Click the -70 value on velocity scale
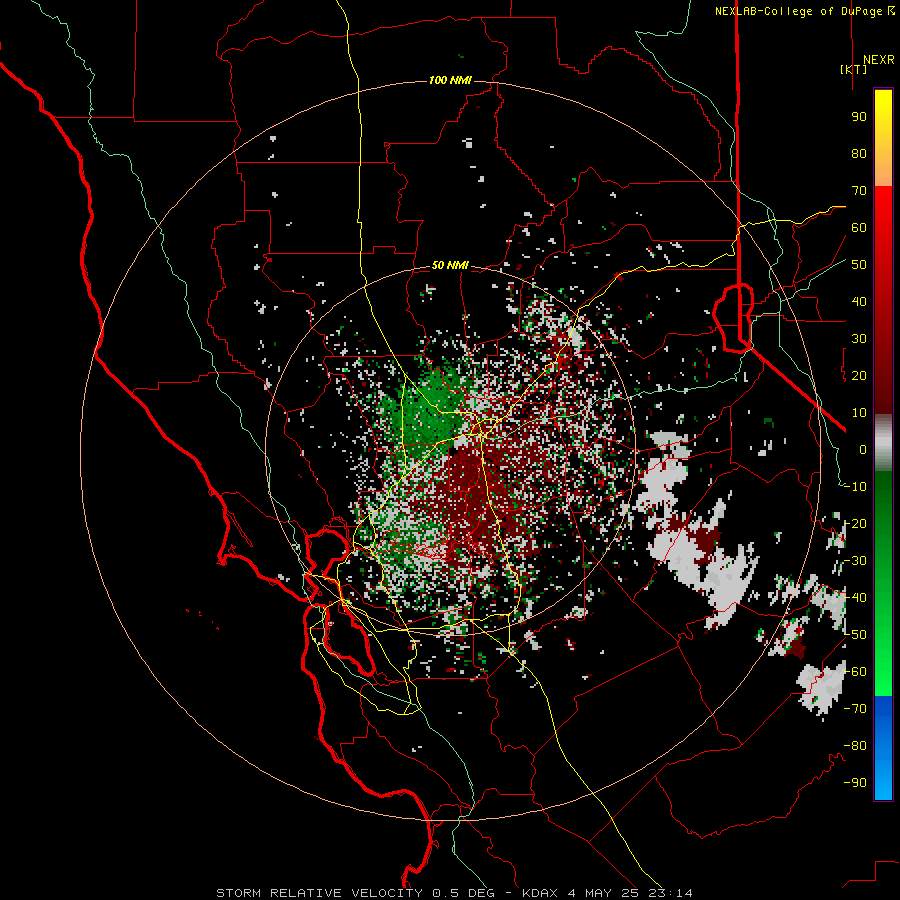The width and height of the screenshot is (900, 900). [855, 709]
